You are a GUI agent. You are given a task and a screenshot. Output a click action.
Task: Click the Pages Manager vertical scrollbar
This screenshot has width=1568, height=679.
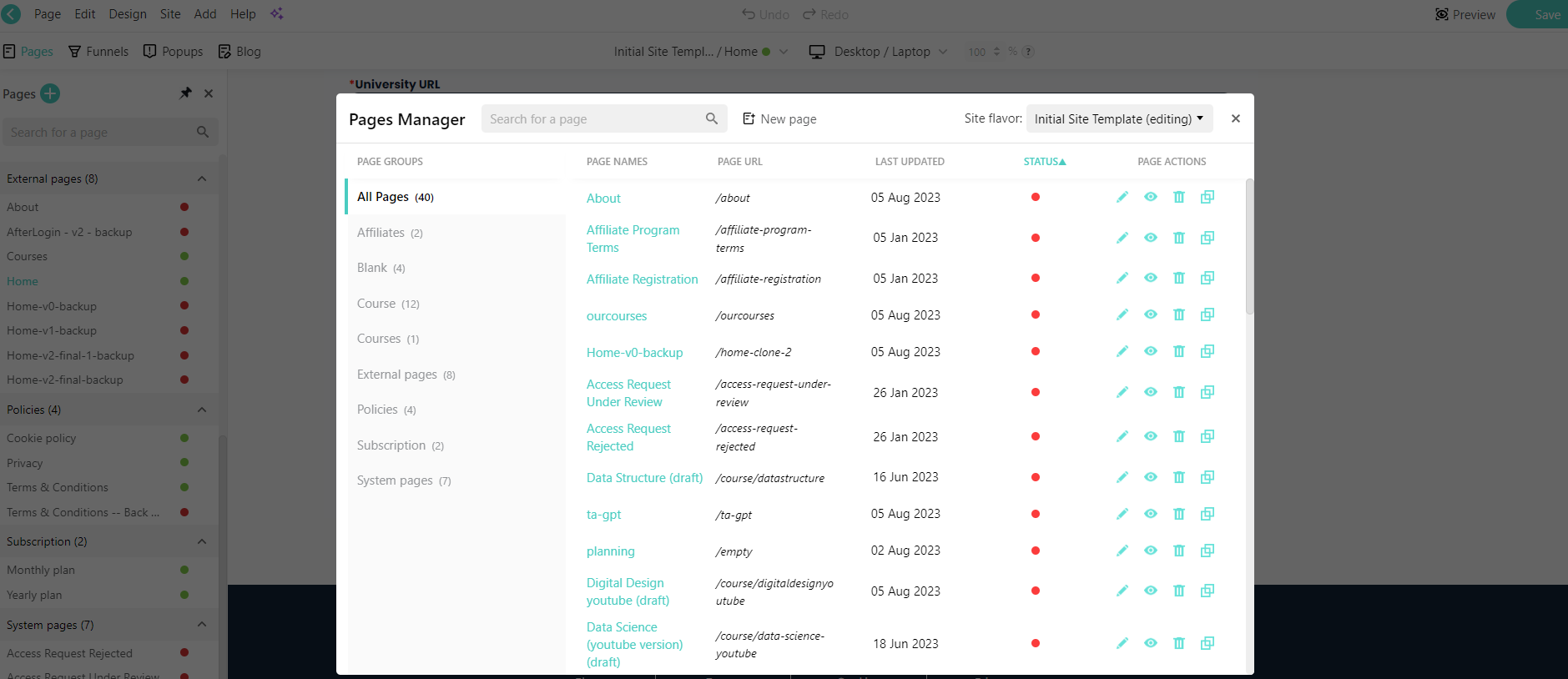pyautogui.click(x=1249, y=246)
